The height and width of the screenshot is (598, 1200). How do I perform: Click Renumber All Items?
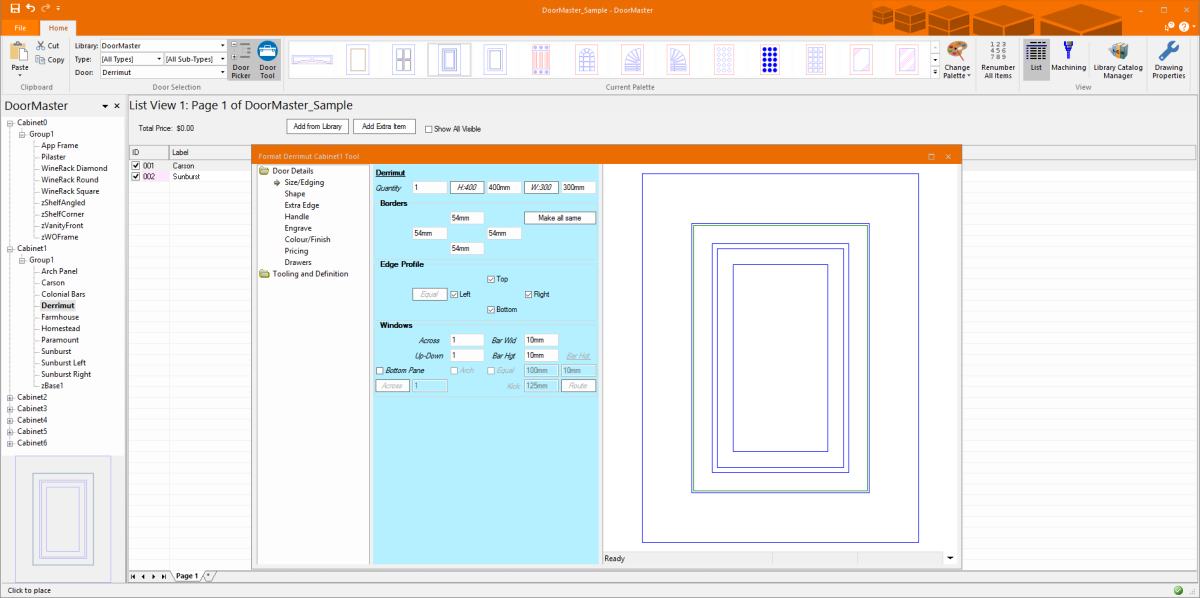[x=998, y=58]
